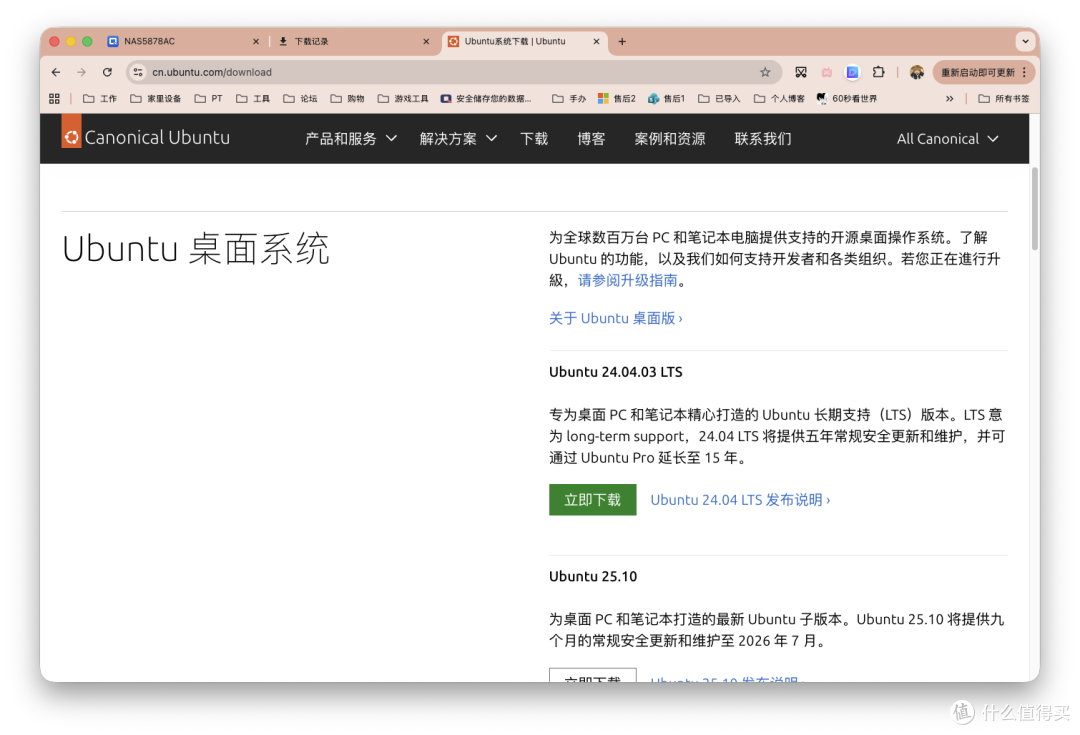Open the Chrome profile avatar
The image size is (1080, 735).
(917, 72)
